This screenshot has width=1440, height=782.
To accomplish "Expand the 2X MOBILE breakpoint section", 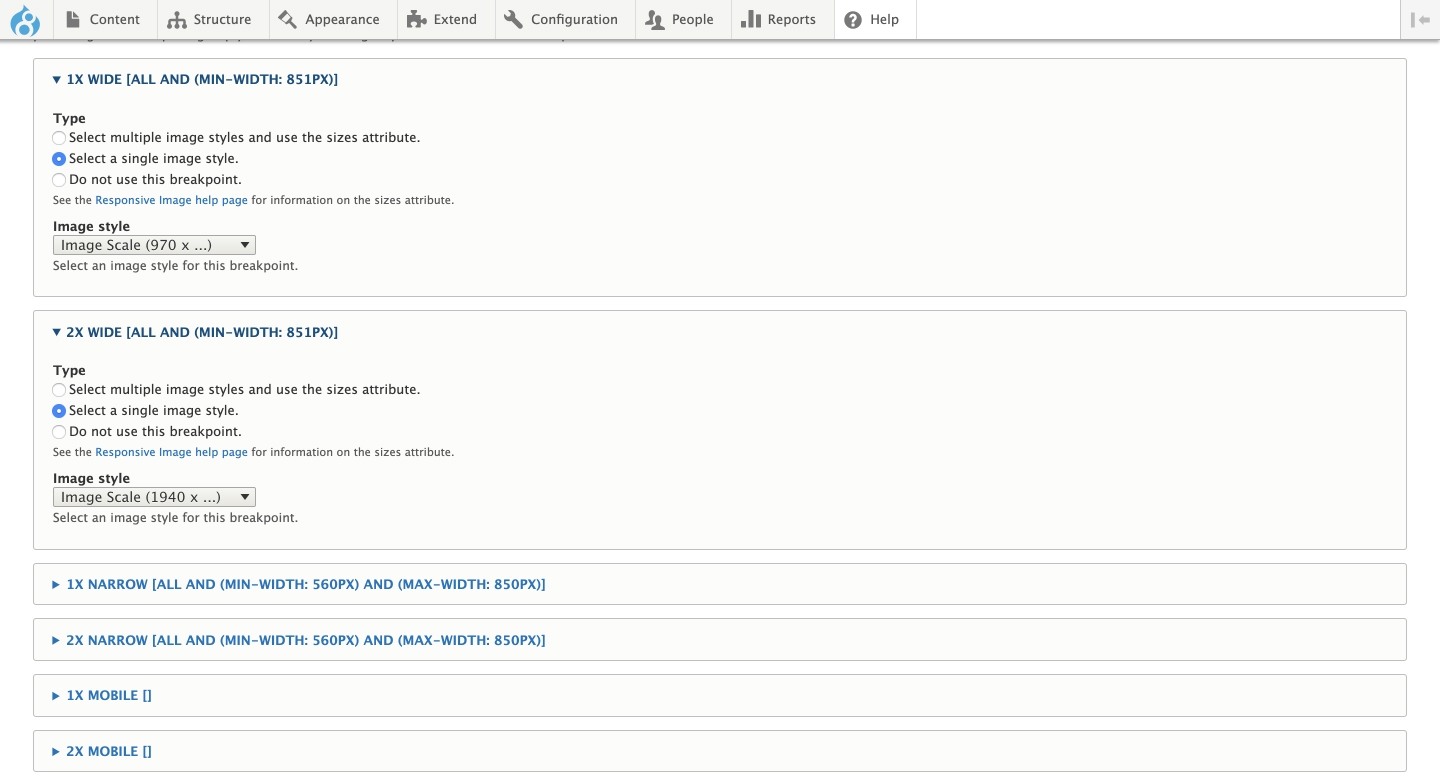I will coord(108,751).
